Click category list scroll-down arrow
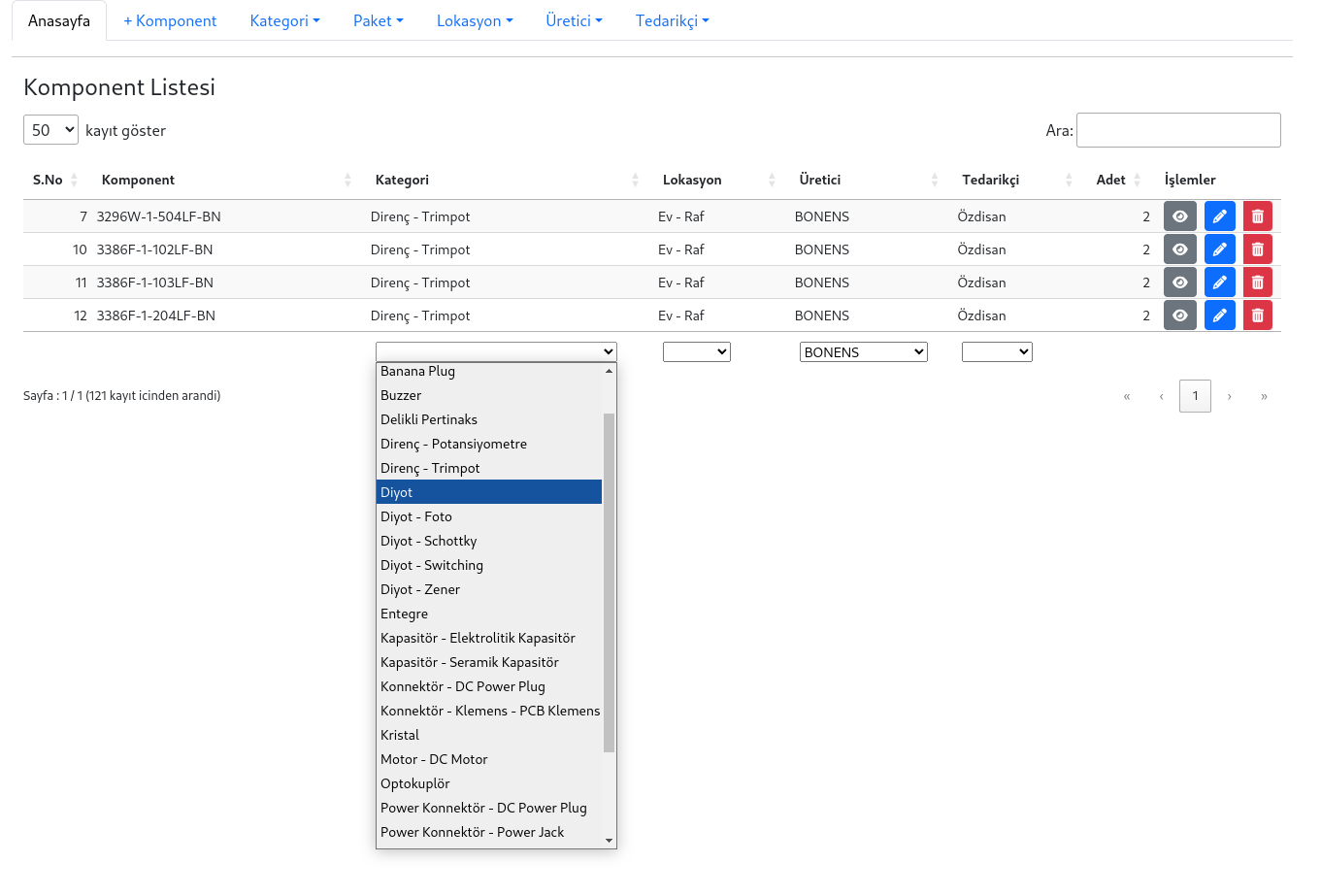The image size is (1321, 896). pyautogui.click(x=609, y=841)
